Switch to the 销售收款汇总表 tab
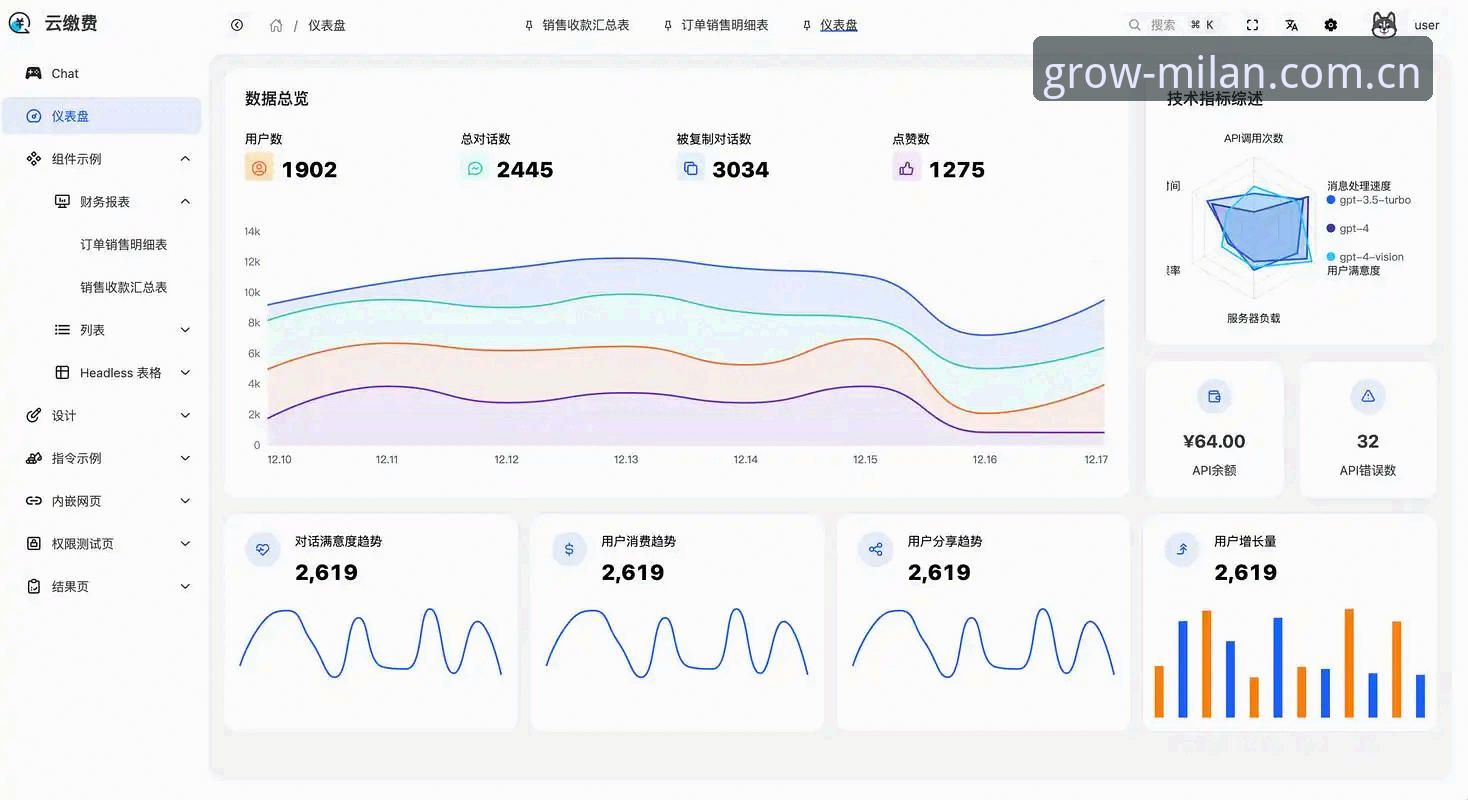1468x800 pixels. [x=577, y=25]
